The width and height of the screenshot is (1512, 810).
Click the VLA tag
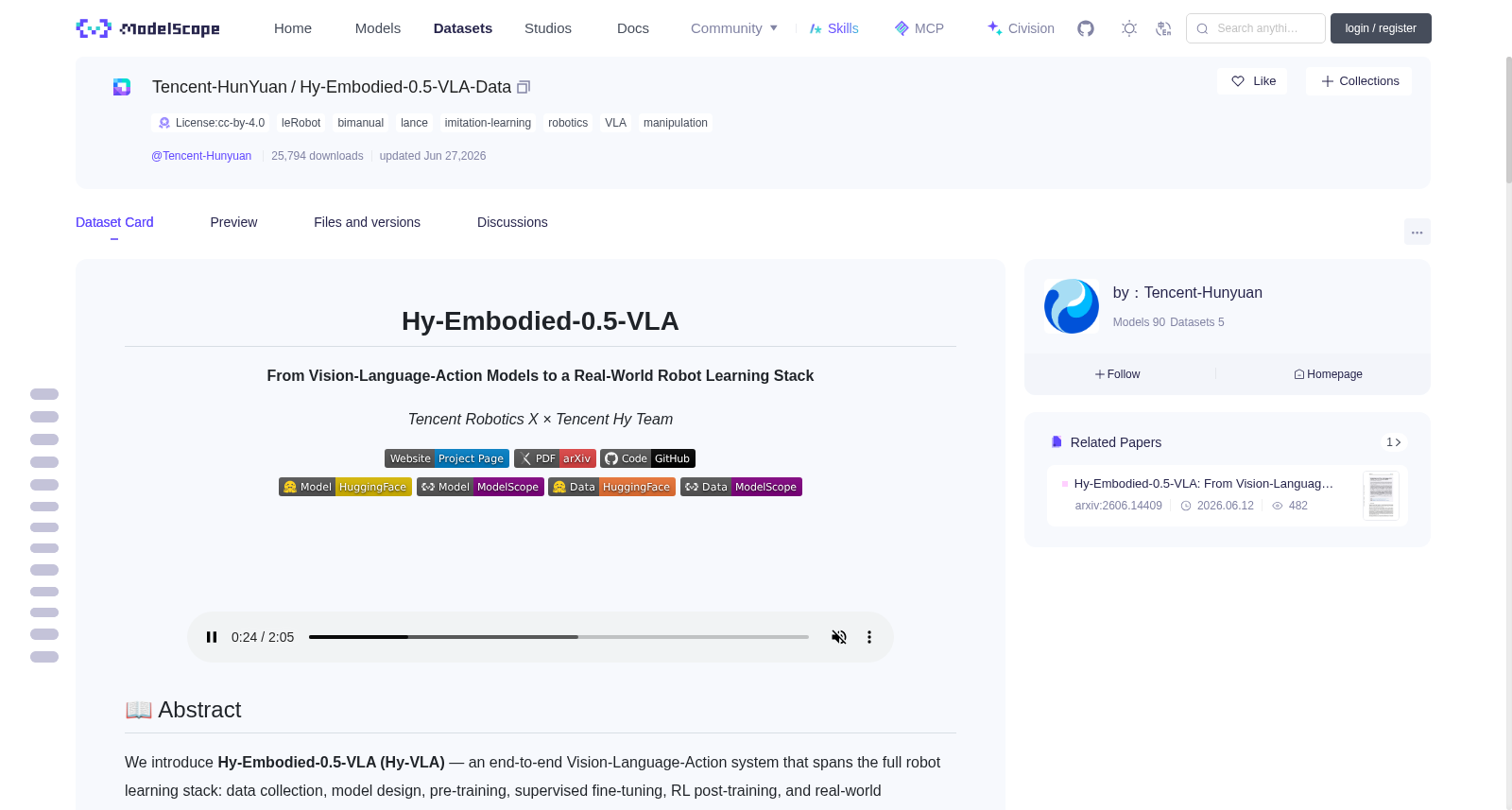pyautogui.click(x=615, y=123)
